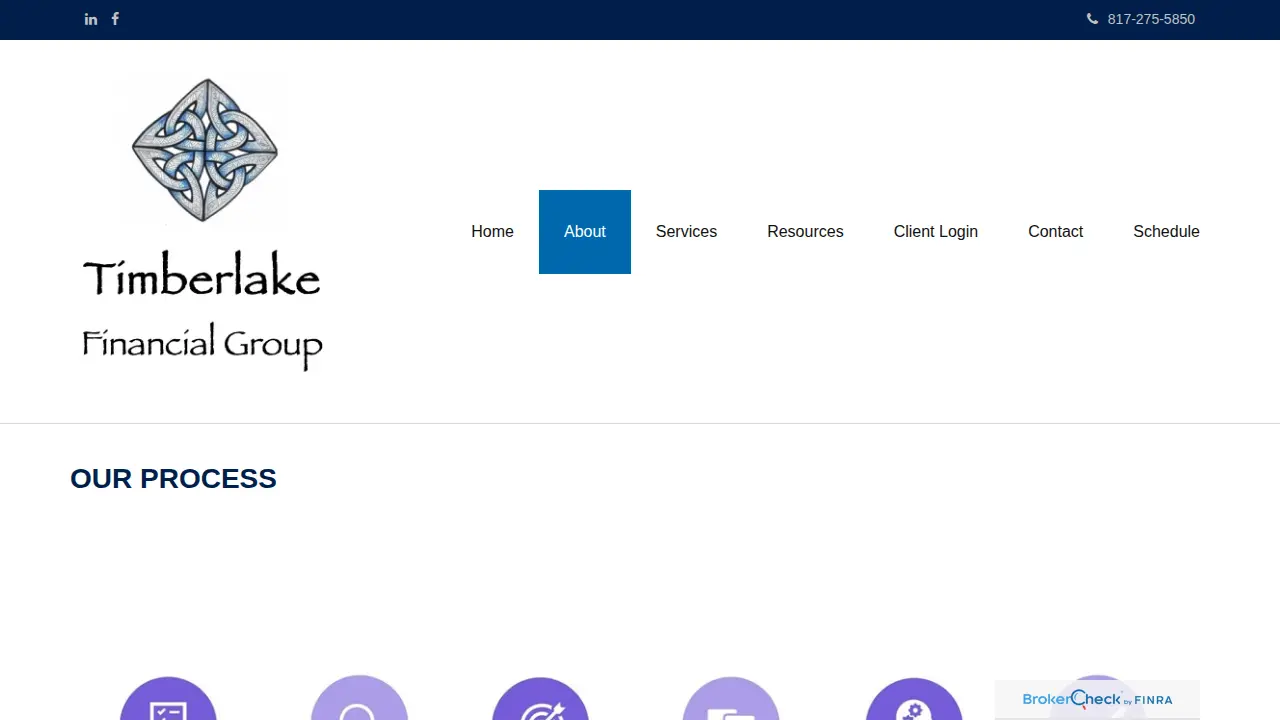Click the Timberlake Financial Group logo
Image resolution: width=1280 pixels, height=720 pixels.
coord(202,224)
